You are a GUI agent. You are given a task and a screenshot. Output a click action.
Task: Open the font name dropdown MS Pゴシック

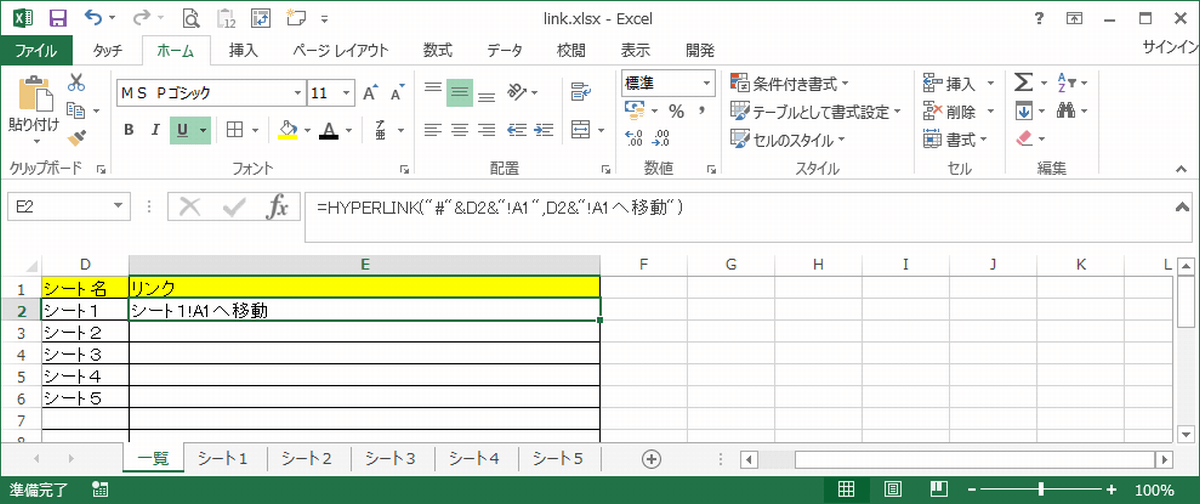click(x=297, y=93)
